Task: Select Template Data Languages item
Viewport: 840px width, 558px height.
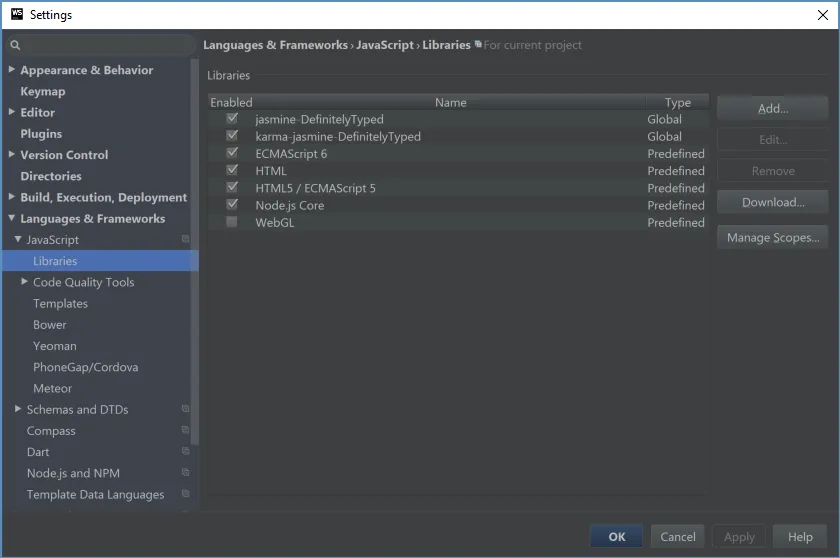Action: pos(95,494)
